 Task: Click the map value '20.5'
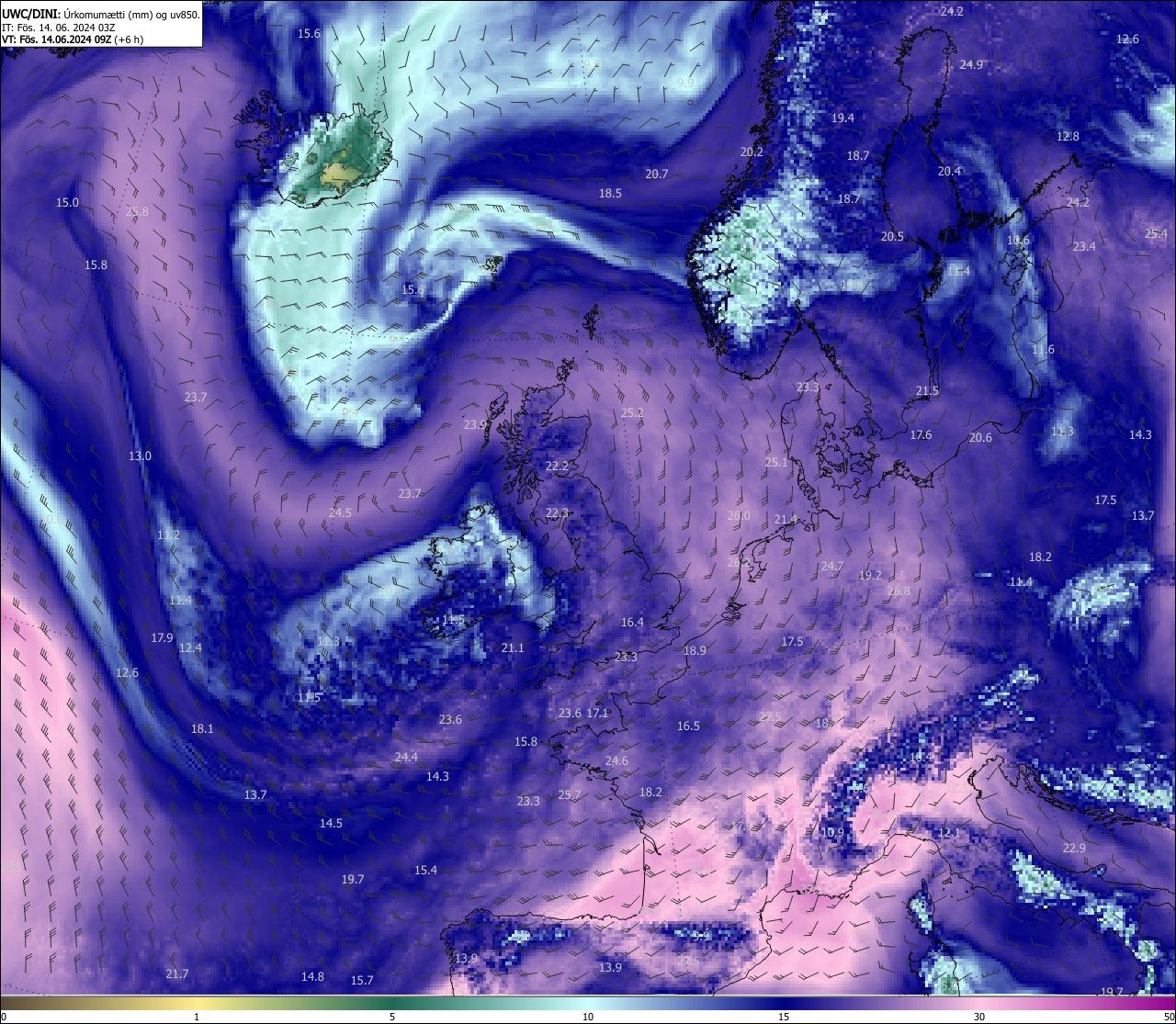892,236
